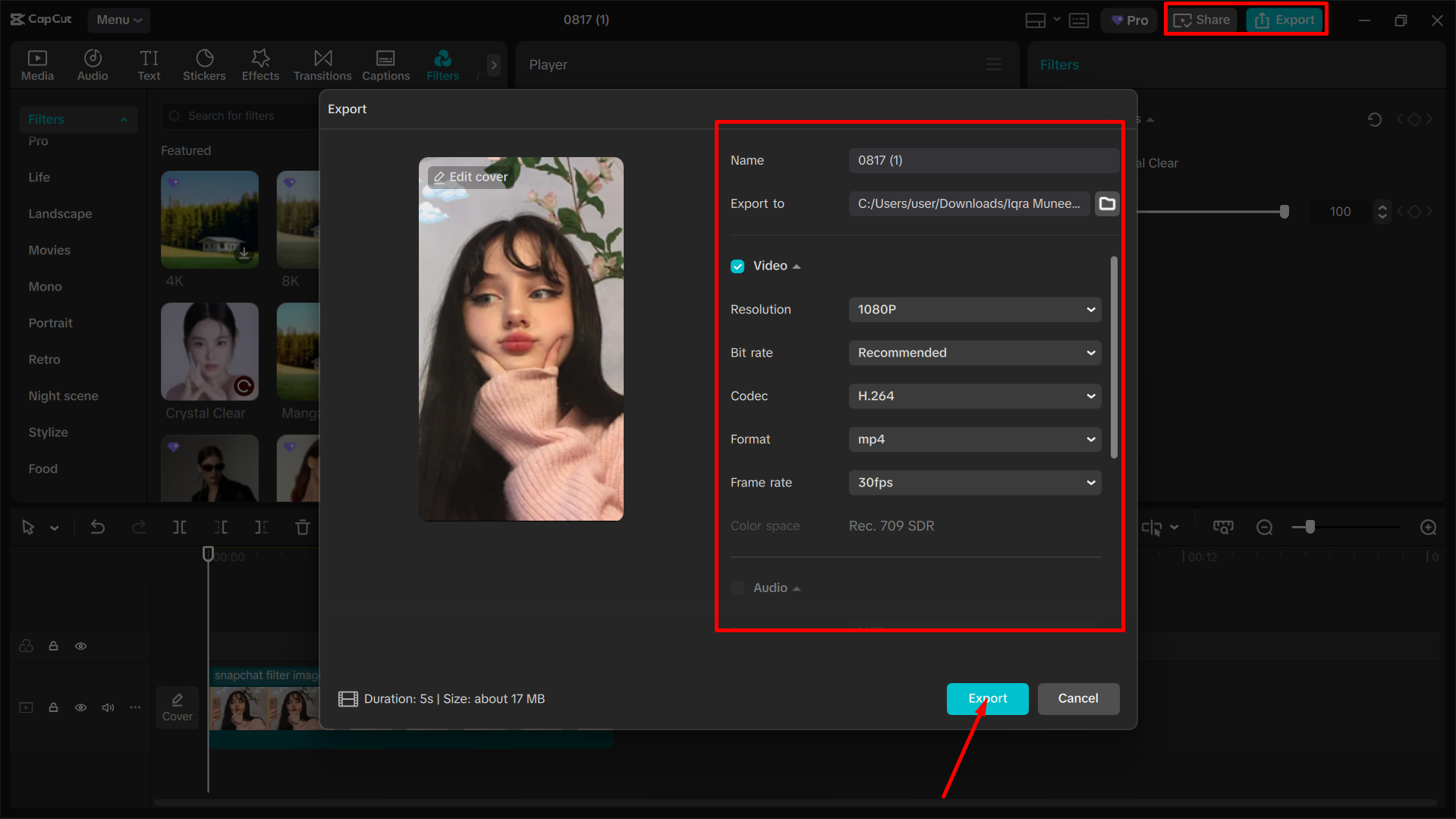Click the Export button in the dialog

point(987,698)
